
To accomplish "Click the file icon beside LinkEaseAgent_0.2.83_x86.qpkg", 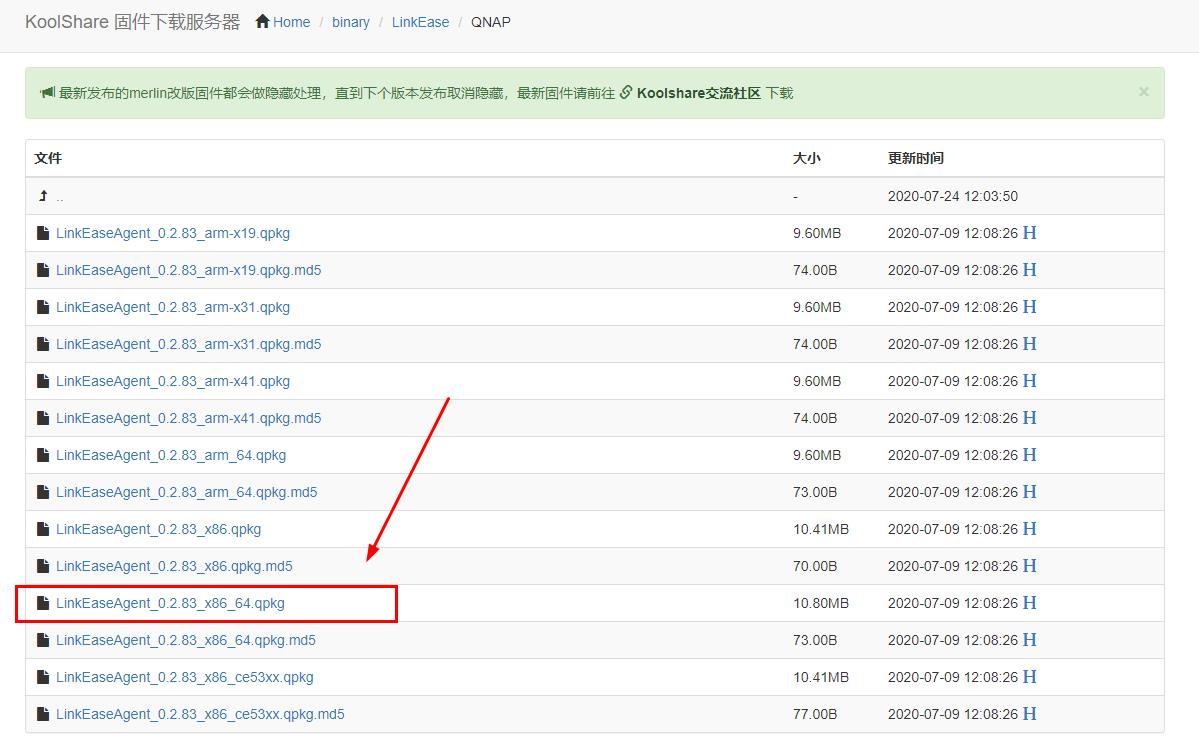I will pos(43,529).
